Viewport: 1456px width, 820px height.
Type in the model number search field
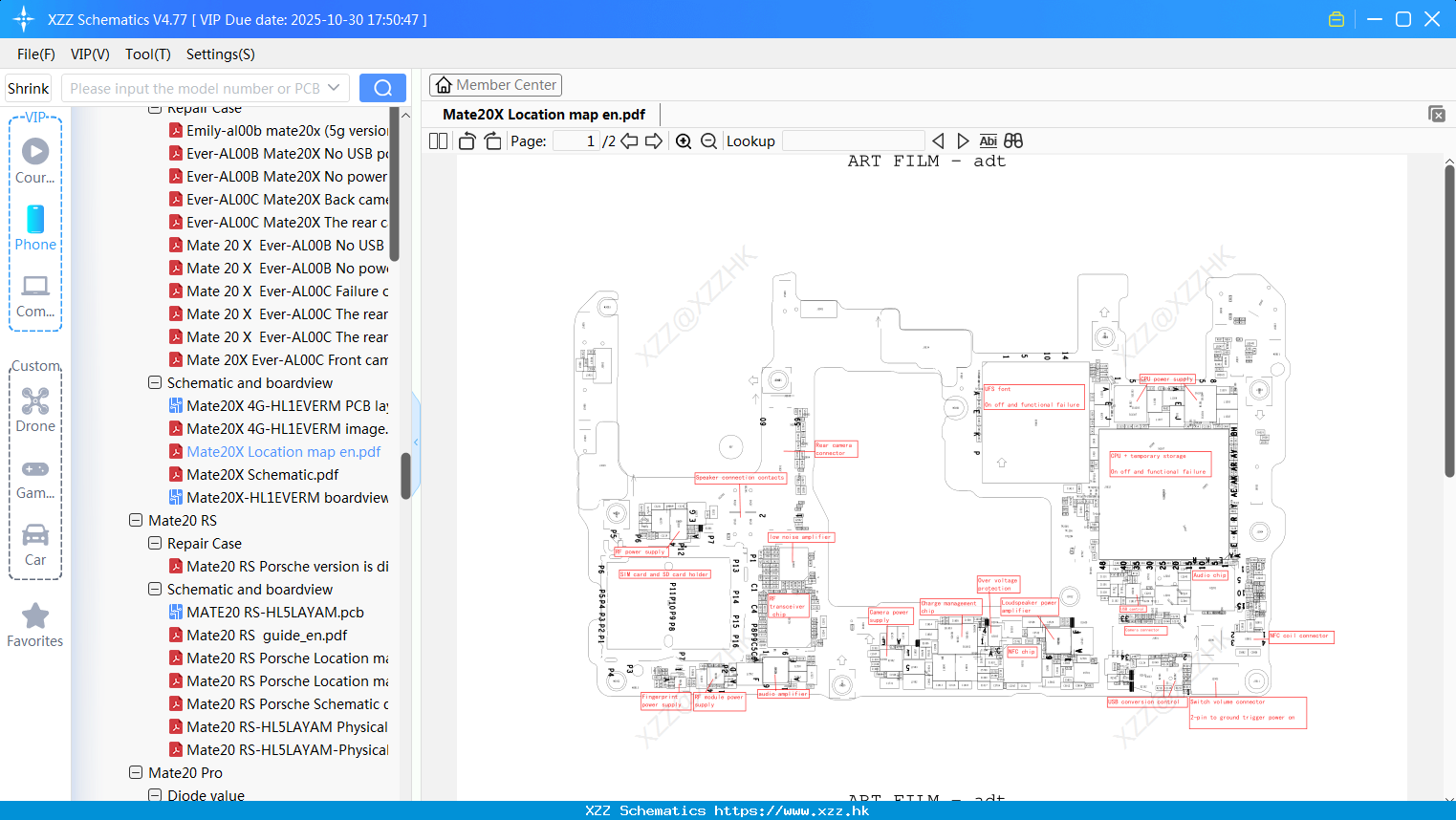195,88
